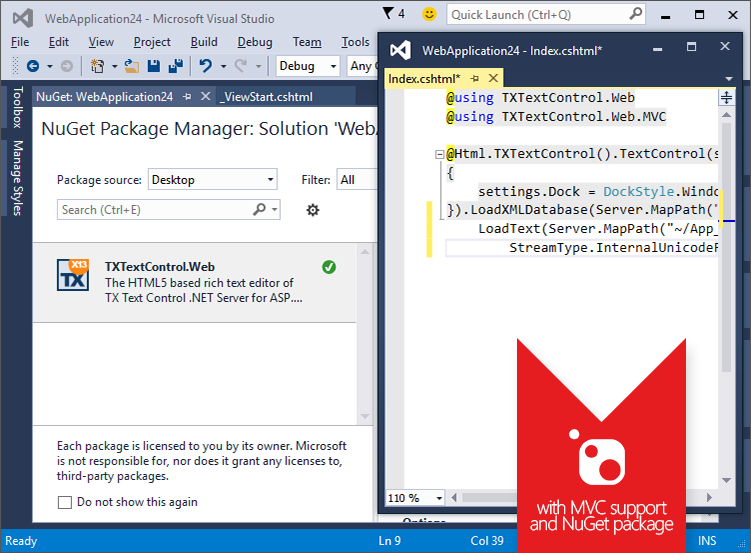Check the 'Do not show this again' box
Viewport: 751px width, 553px height.
pos(65,502)
